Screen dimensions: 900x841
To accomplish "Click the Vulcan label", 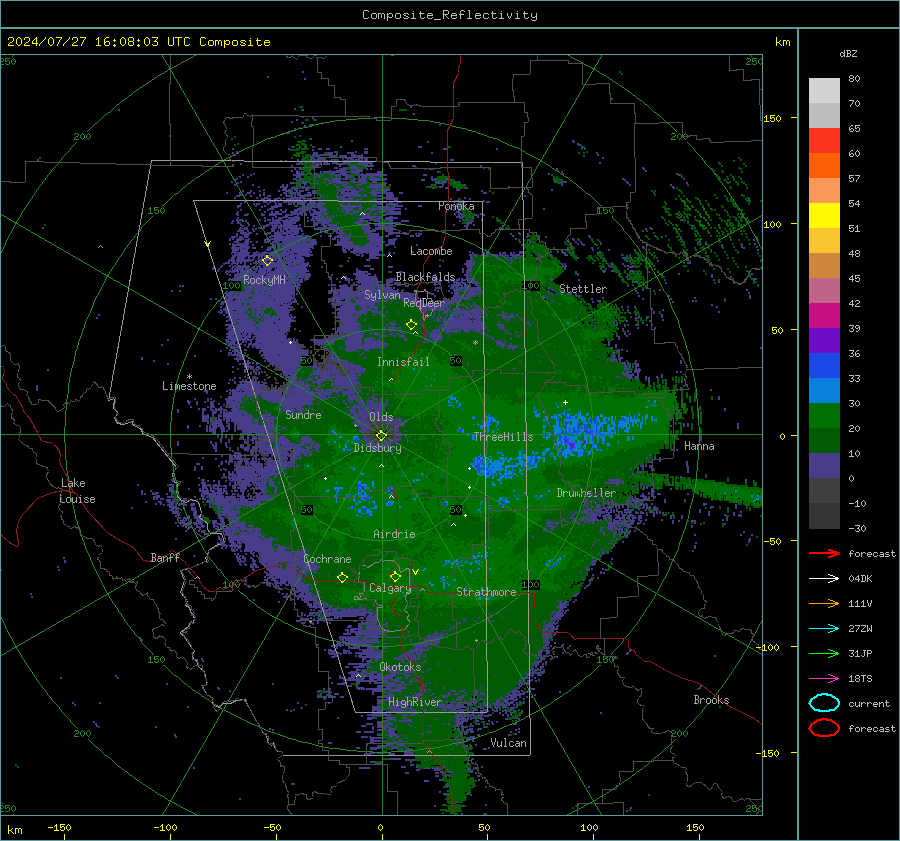I will point(509,743).
